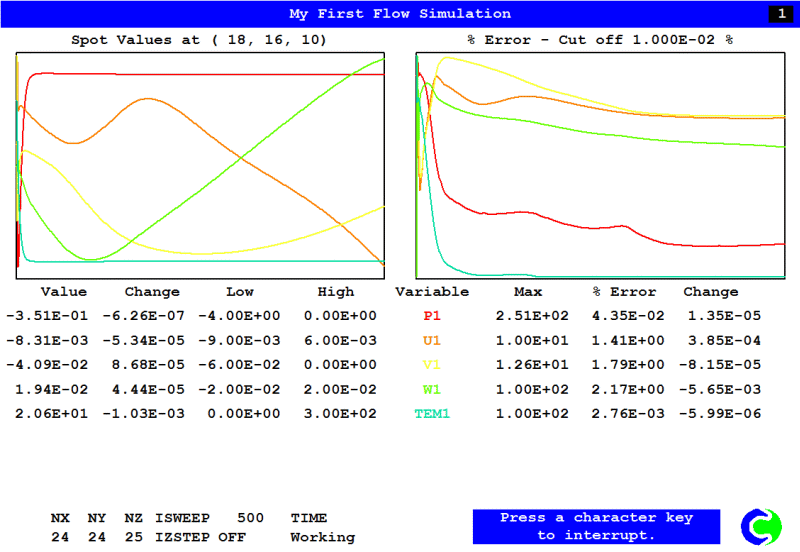The height and width of the screenshot is (552, 800).
Task: Click the '% Error - Cut off' heading
Action: tap(600, 40)
